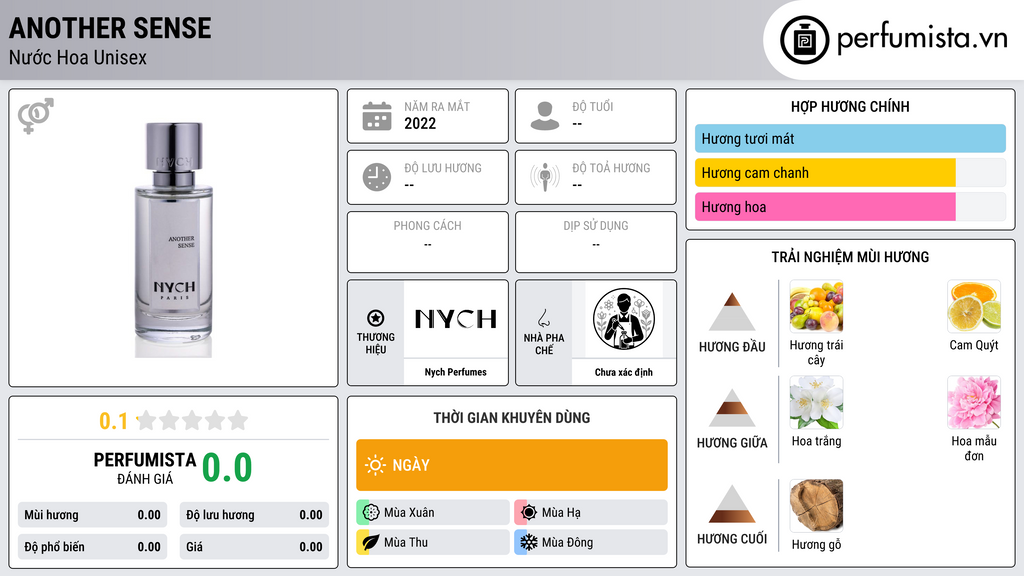Screen dimensions: 1024x576
Task: Select the Mùa Xuân season chip
Action: [x=433, y=512]
